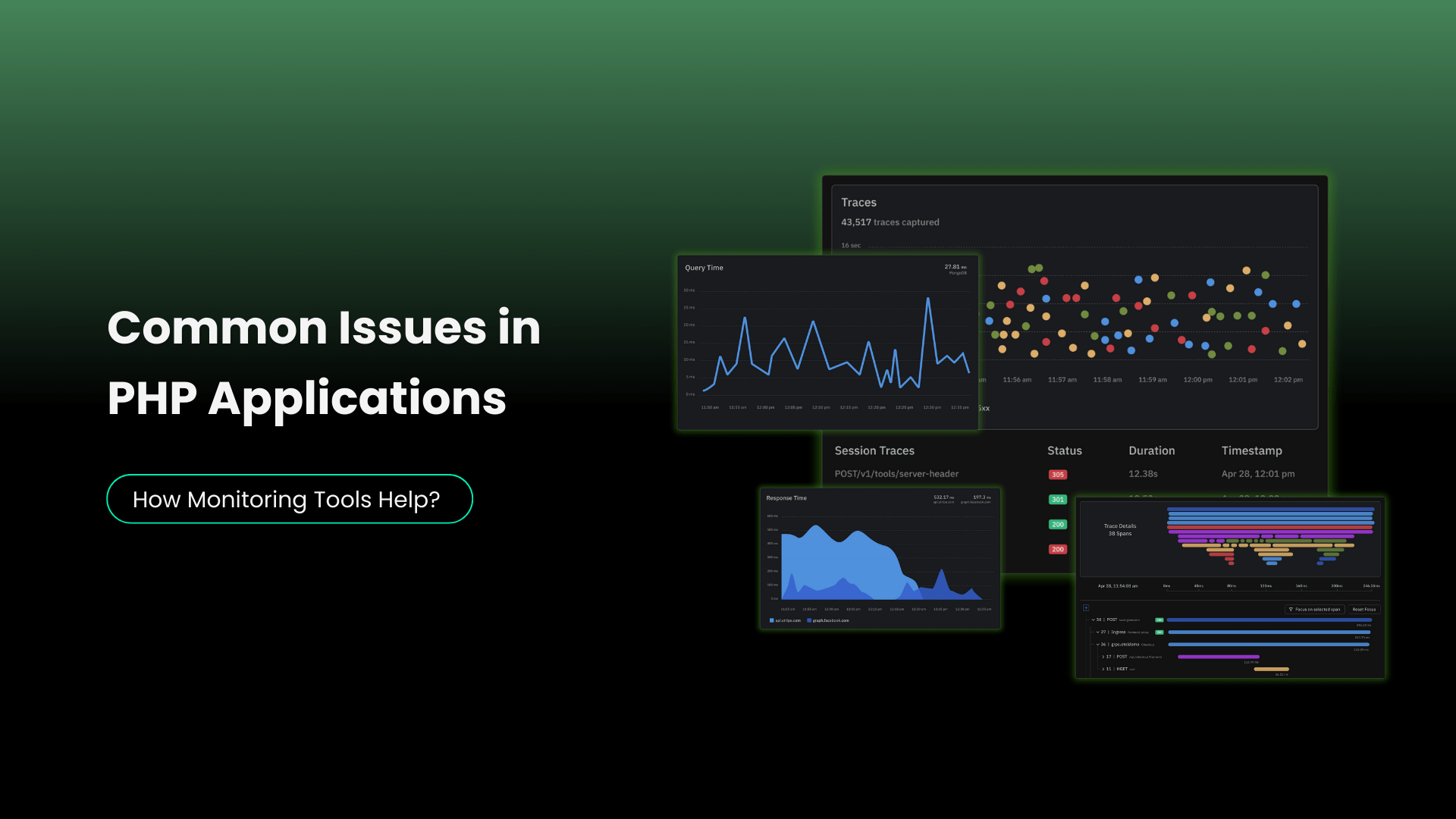Click the How Monitoring Tools Help? button
Screen dimensions: 1456x819
point(288,499)
